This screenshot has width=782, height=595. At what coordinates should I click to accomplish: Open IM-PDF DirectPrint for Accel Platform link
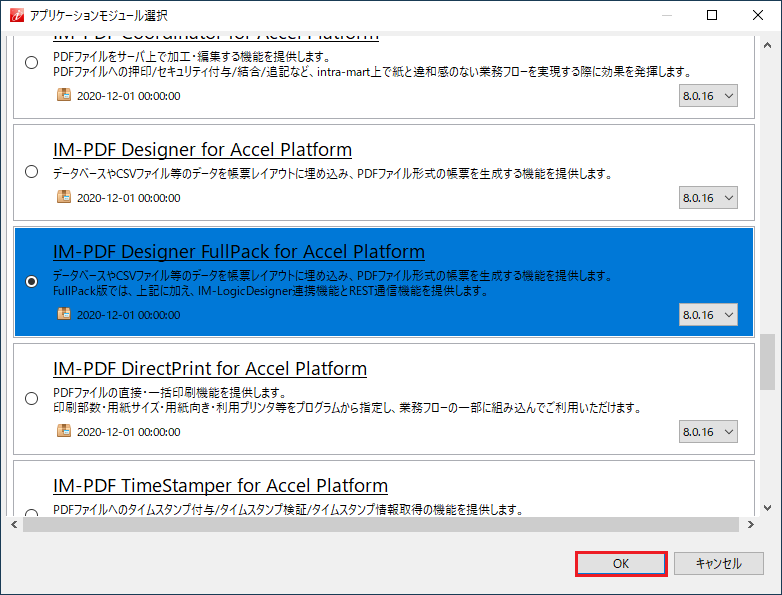(x=210, y=369)
